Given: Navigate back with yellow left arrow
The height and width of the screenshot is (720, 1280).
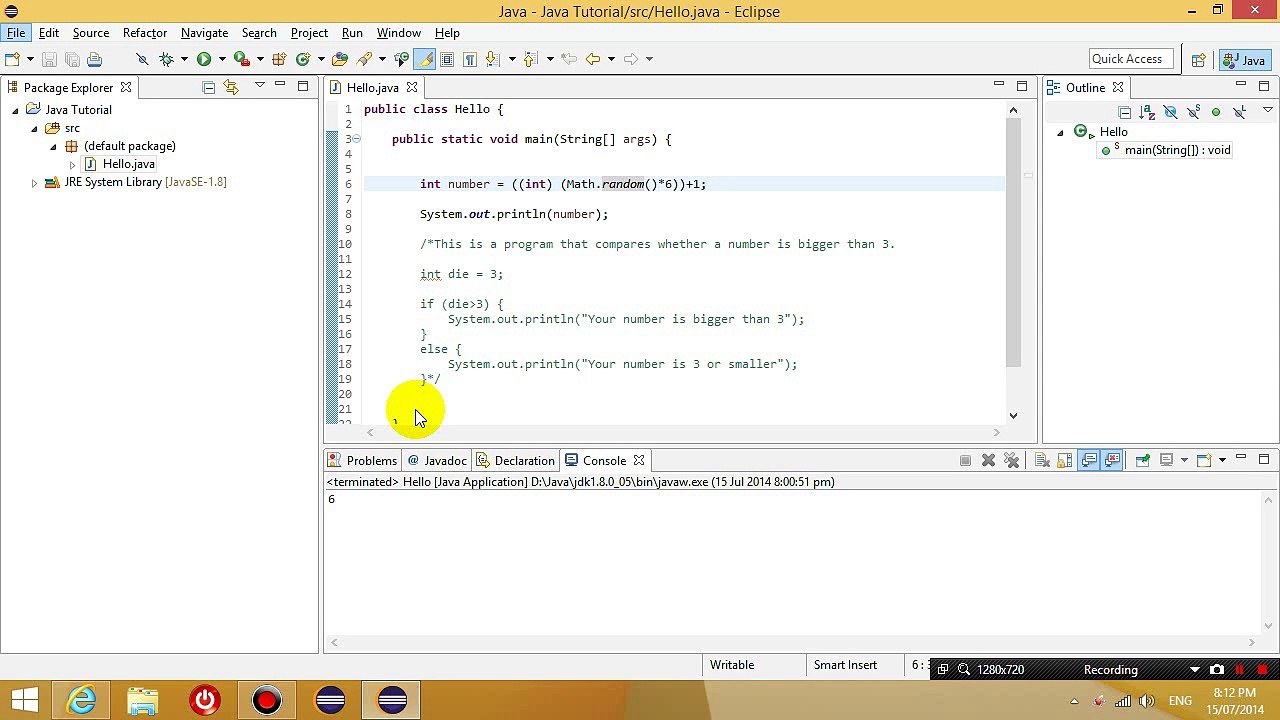Looking at the screenshot, I should click(x=593, y=59).
